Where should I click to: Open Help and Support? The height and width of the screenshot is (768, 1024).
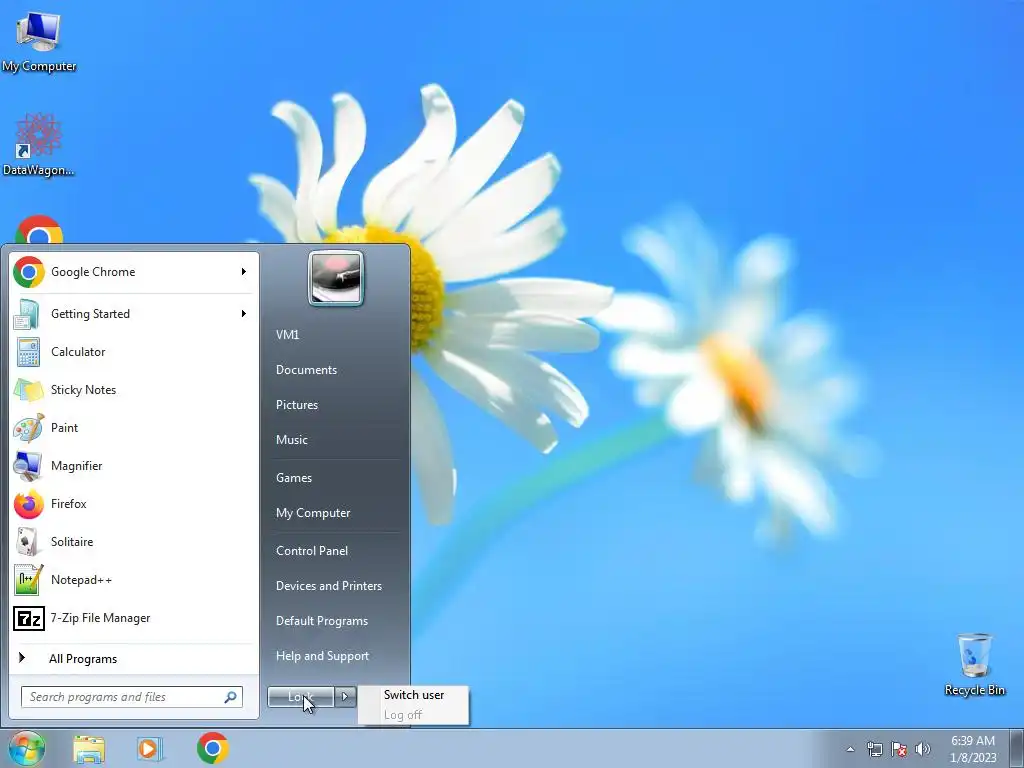323,656
